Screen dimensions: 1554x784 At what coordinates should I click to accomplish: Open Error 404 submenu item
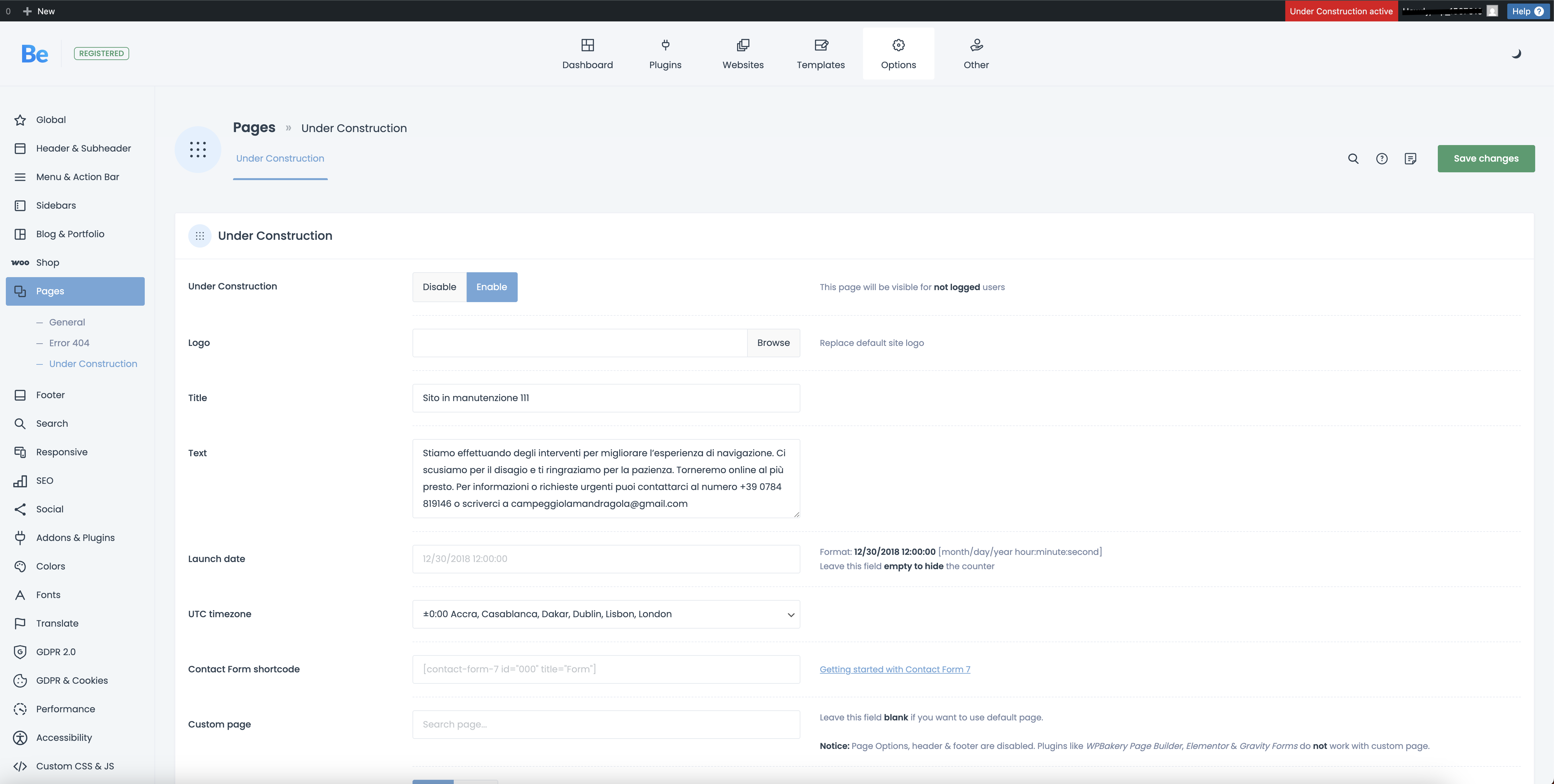(x=69, y=343)
